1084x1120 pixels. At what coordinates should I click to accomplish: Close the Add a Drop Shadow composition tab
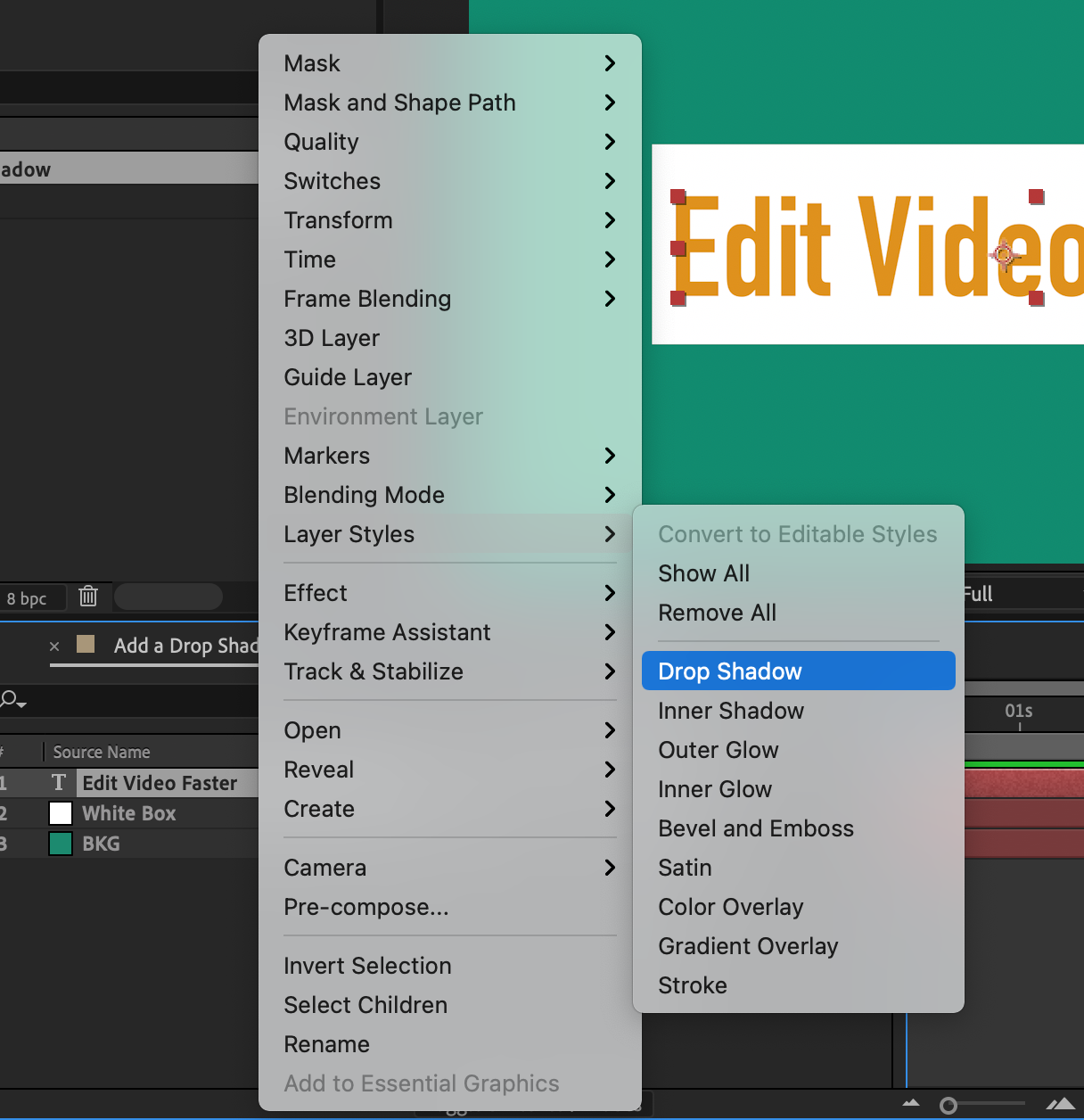click(54, 646)
